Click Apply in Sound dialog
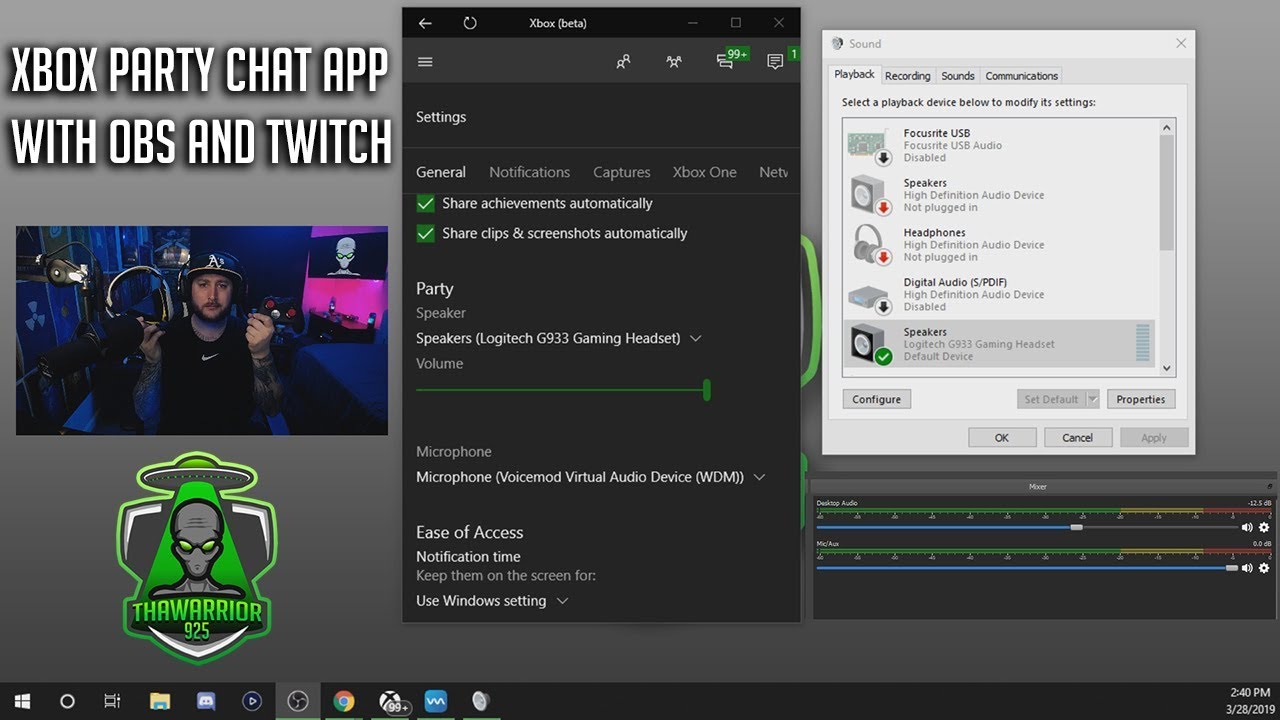This screenshot has width=1280, height=720. pyautogui.click(x=1154, y=437)
